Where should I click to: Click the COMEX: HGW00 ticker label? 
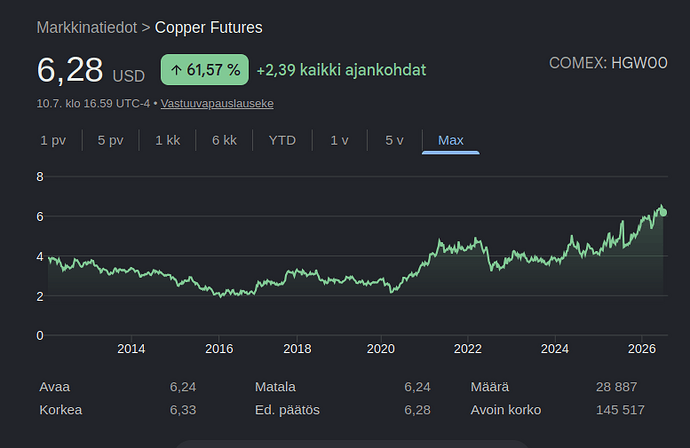point(608,63)
